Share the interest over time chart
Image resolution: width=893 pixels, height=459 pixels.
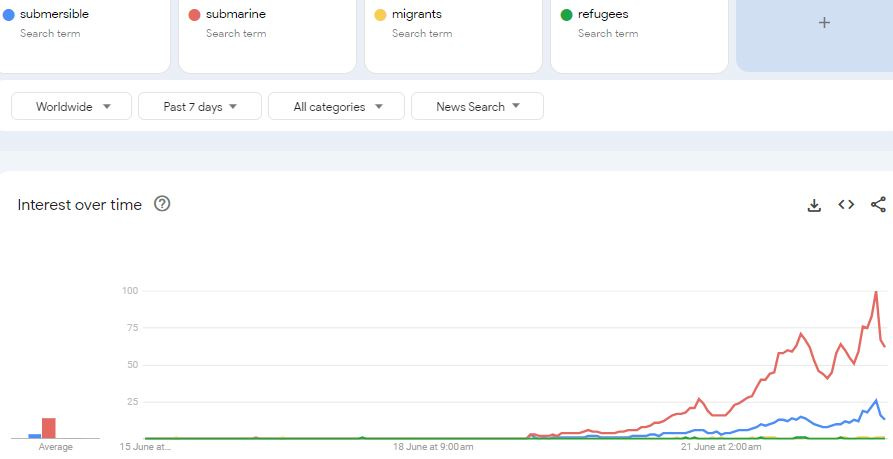click(x=878, y=204)
